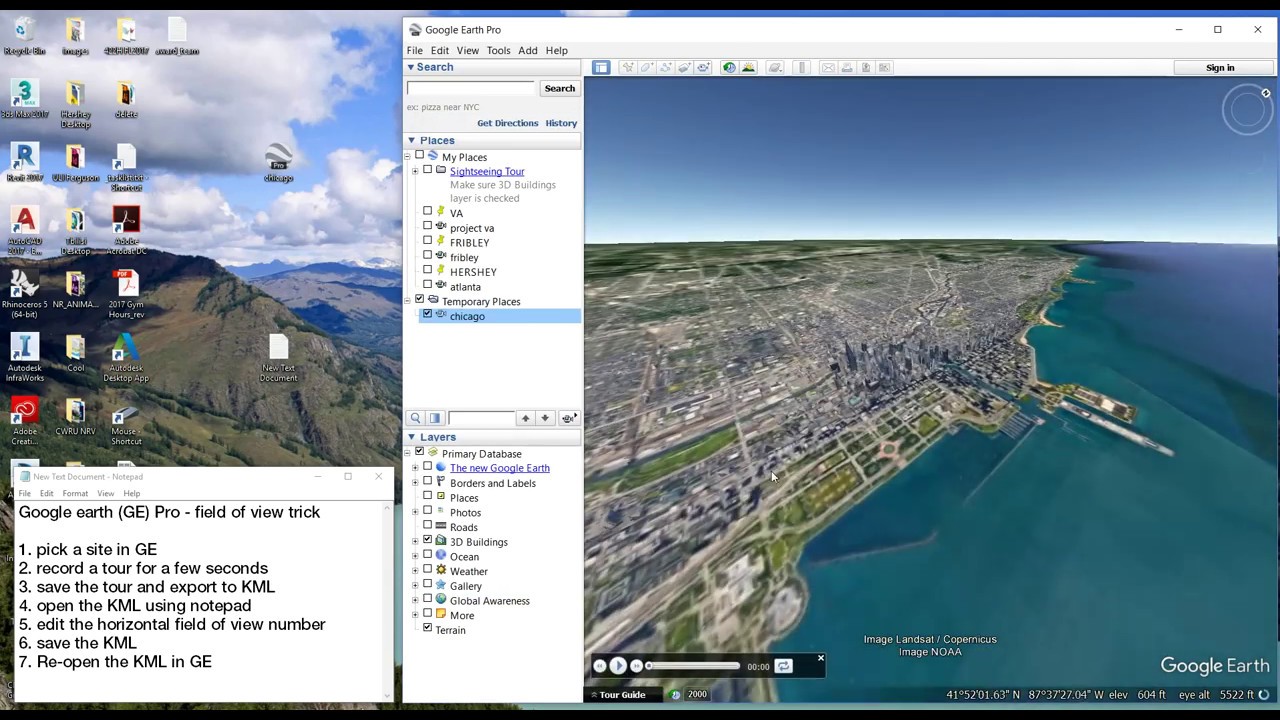Expand the Ocean layer node
The width and height of the screenshot is (1280, 720).
click(415, 556)
